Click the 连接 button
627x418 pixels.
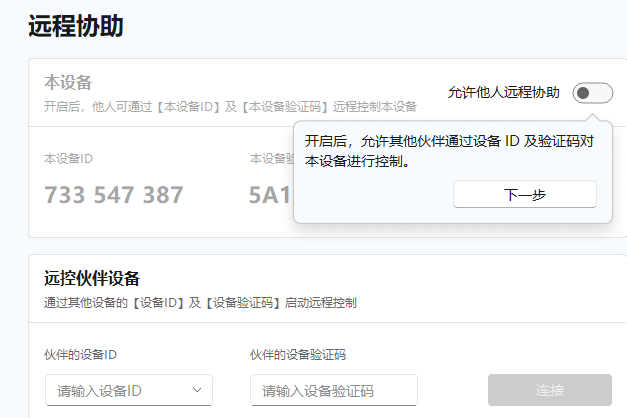click(550, 390)
